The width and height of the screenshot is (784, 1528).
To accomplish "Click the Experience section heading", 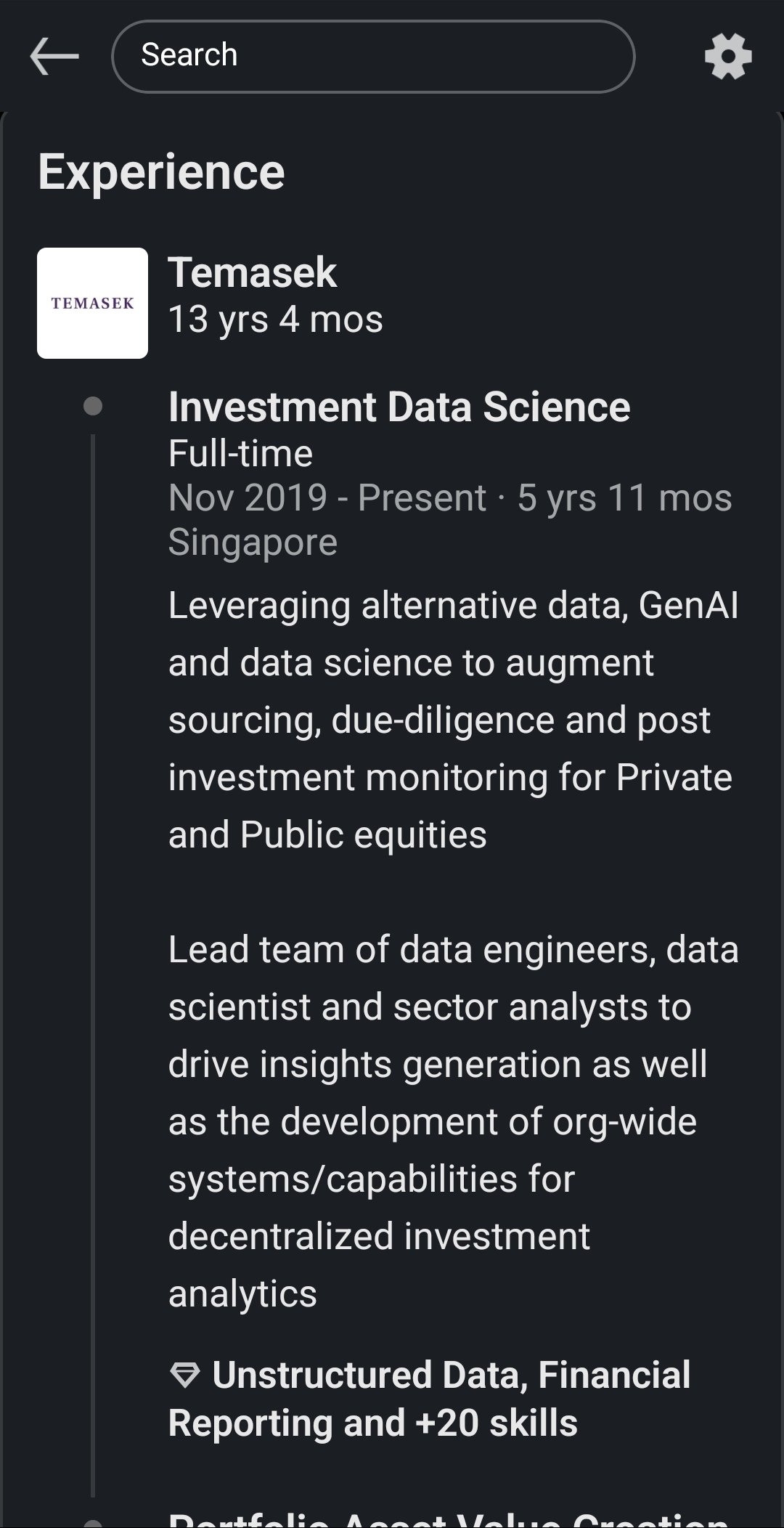I will tap(161, 172).
